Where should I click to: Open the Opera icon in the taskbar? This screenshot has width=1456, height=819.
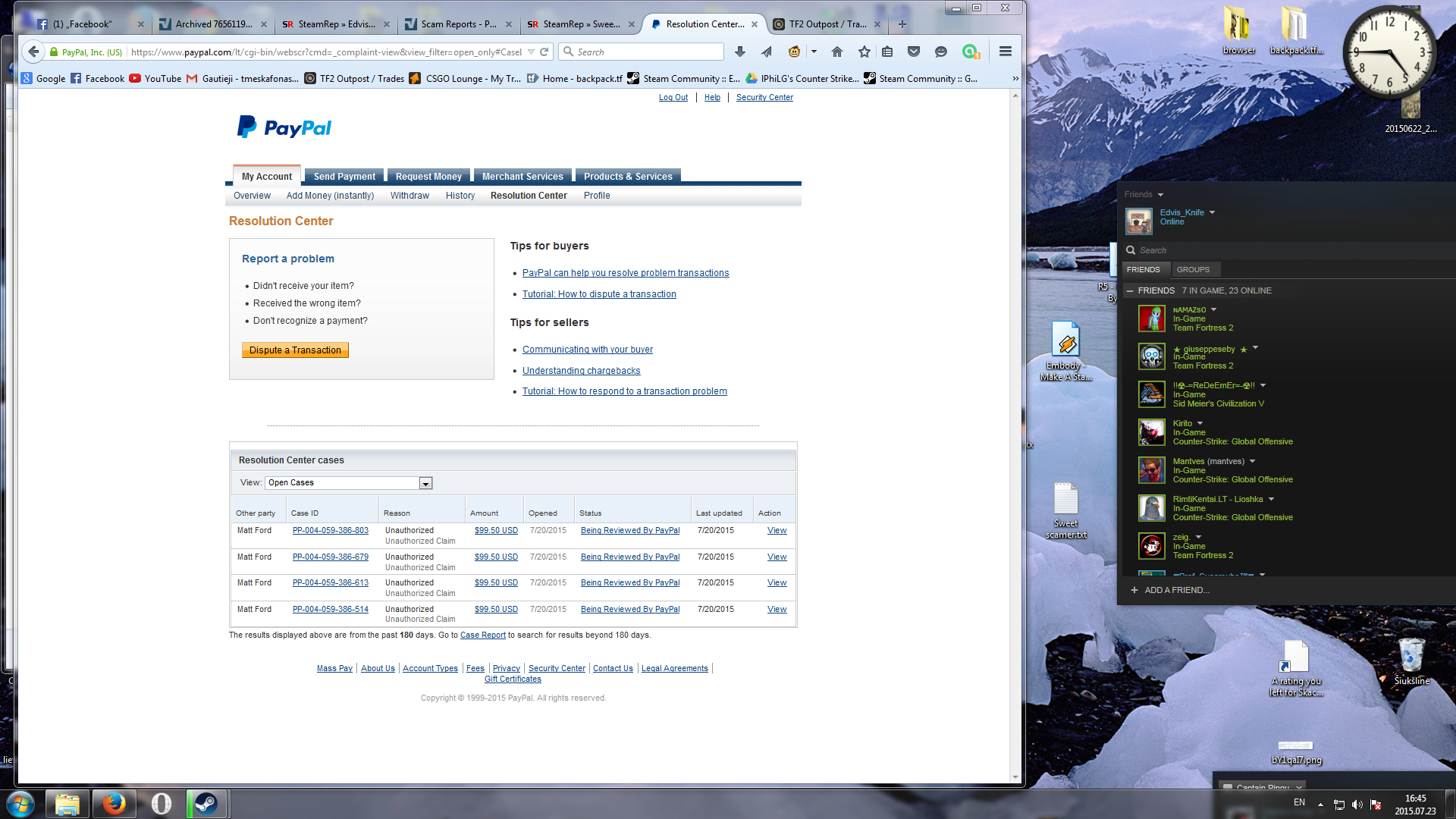pos(161,803)
